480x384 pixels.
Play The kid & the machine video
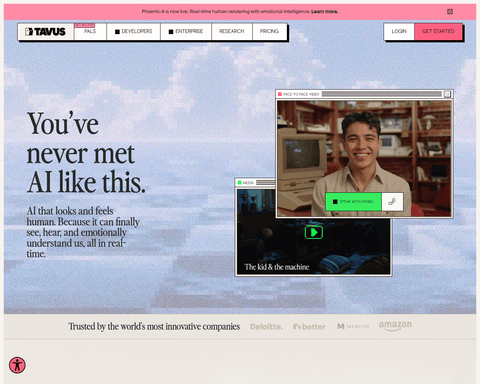click(x=314, y=232)
